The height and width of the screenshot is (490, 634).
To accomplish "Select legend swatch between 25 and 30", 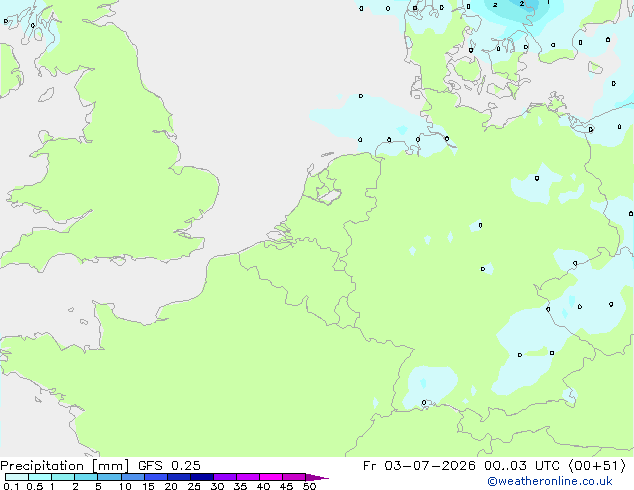I will pos(202,477).
